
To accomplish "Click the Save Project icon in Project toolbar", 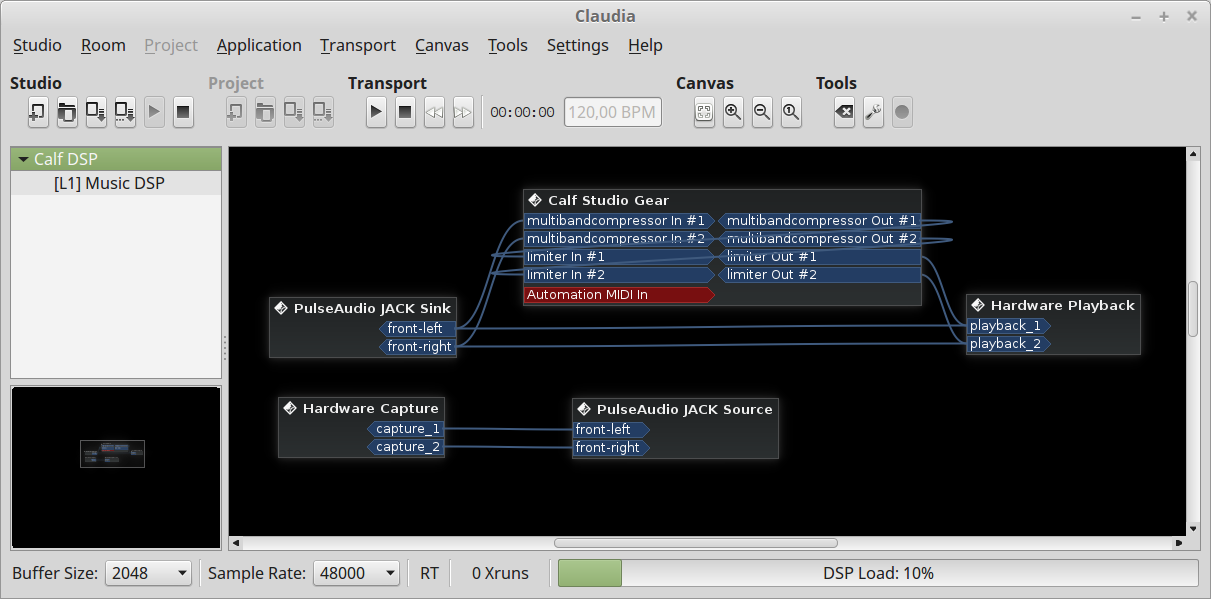I will pyautogui.click(x=294, y=112).
